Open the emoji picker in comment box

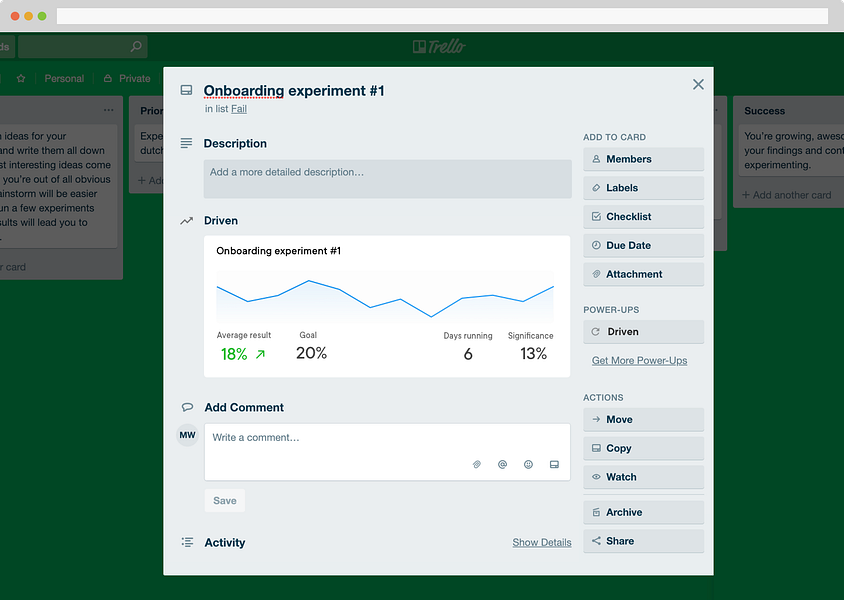pos(529,464)
